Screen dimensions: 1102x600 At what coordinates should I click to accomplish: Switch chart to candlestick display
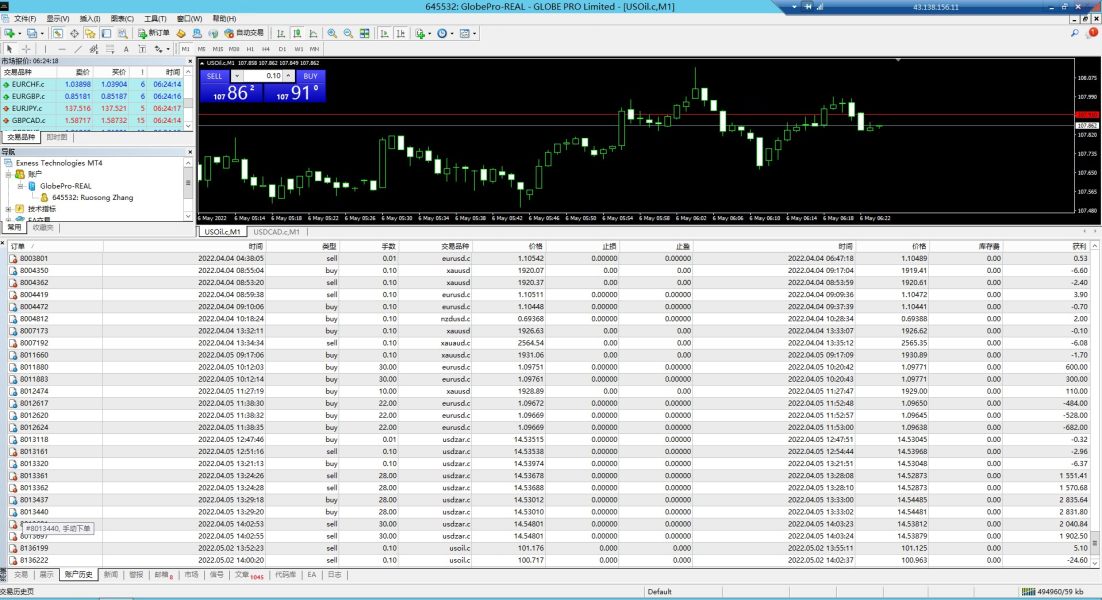295,33
